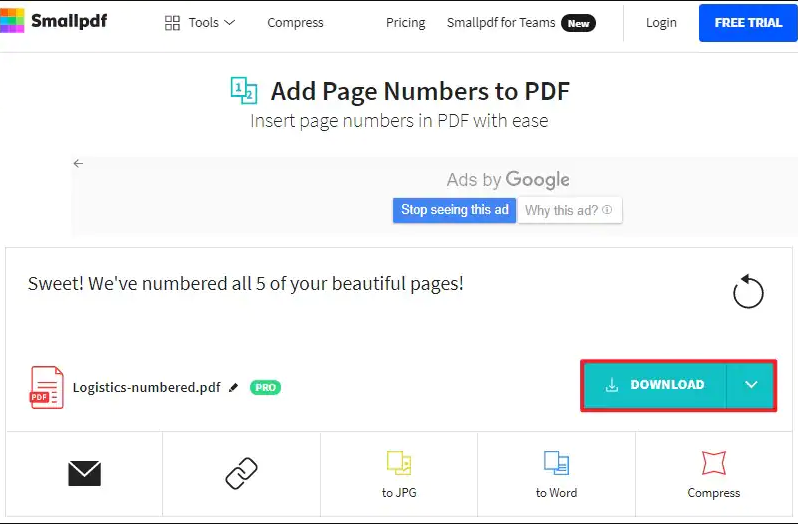Open the Pricing page
The image size is (798, 524).
(x=406, y=23)
